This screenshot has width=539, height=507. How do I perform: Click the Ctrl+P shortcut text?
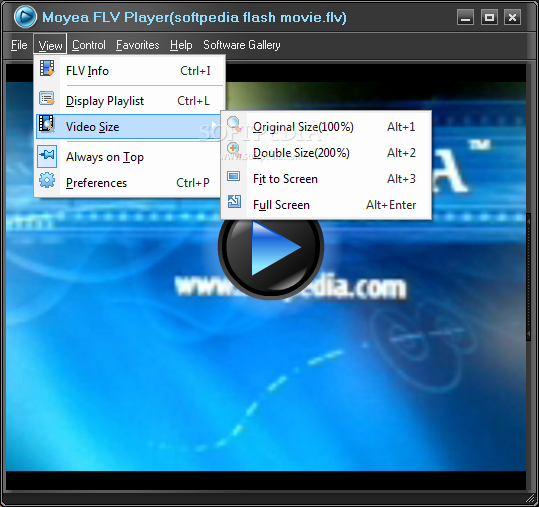coord(193,183)
